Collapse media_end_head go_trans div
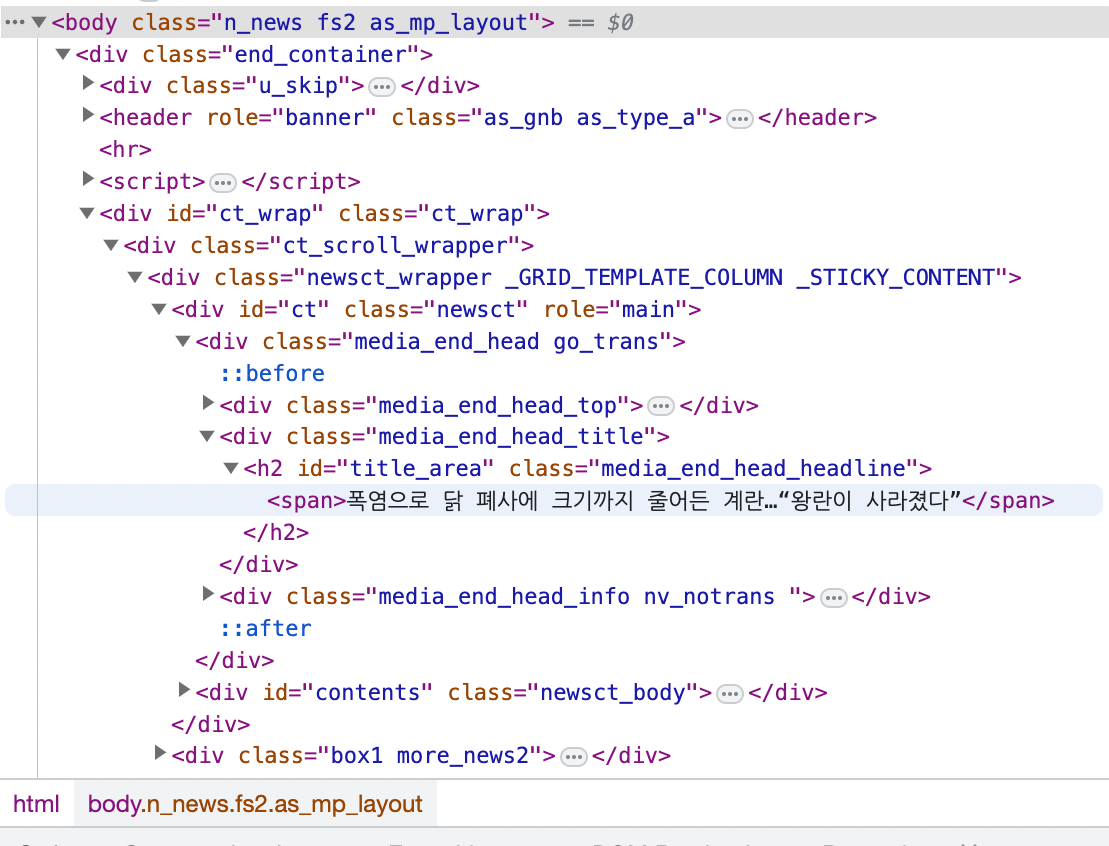Viewport: 1109px width, 846px height. (183, 341)
